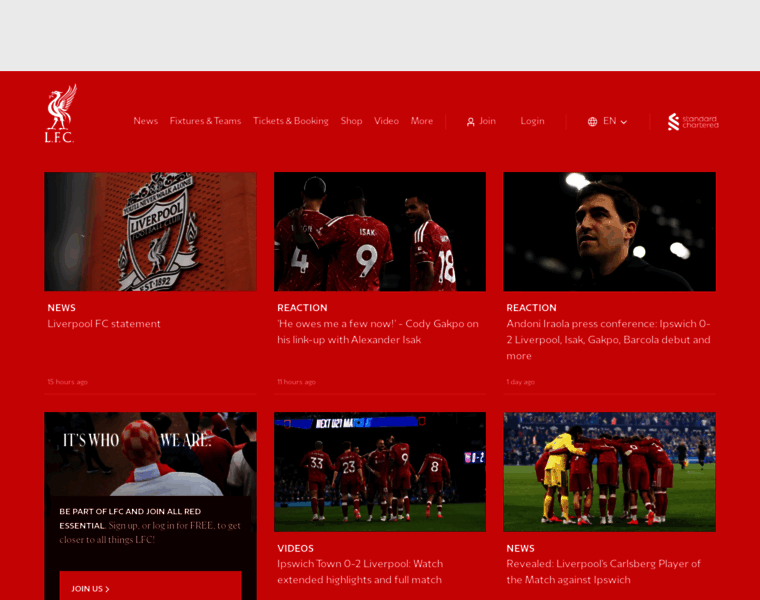Open the Video section
Viewport: 760px width, 600px height.
(386, 121)
